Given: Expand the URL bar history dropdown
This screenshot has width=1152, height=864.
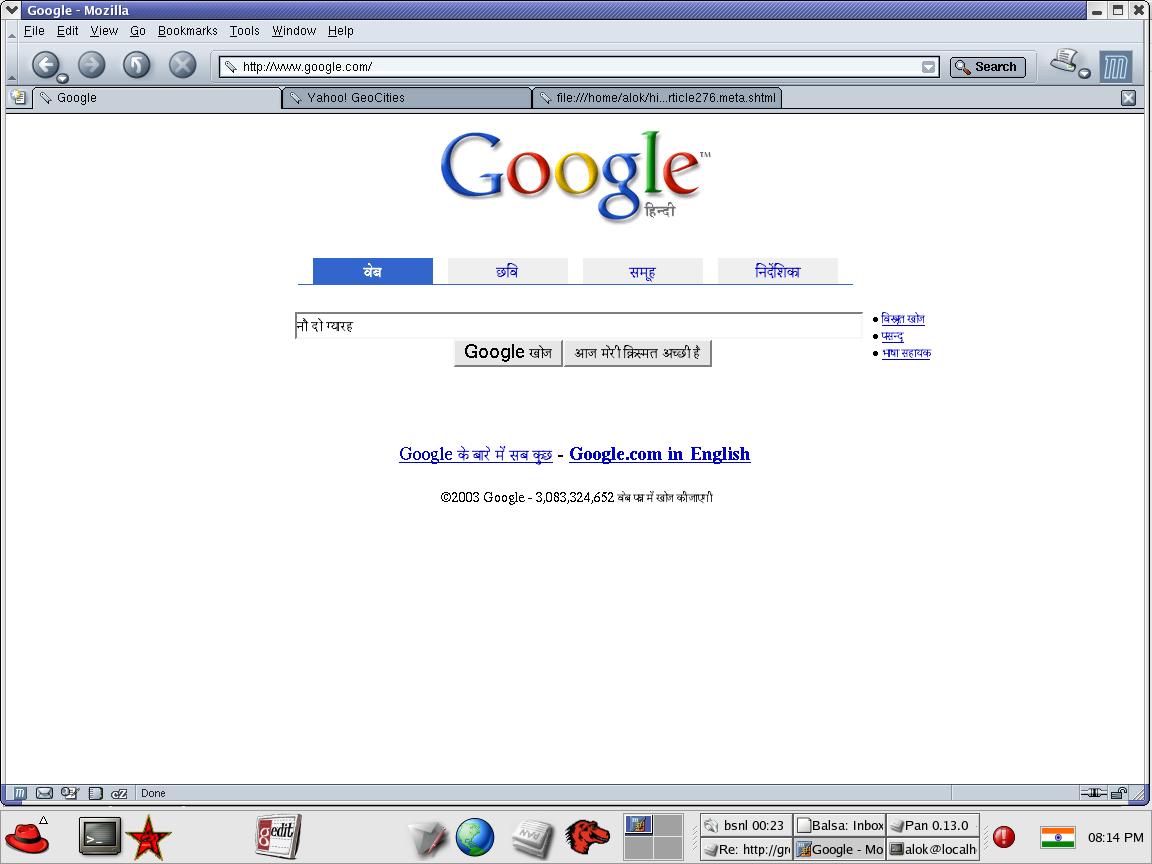Looking at the screenshot, I should tap(929, 67).
